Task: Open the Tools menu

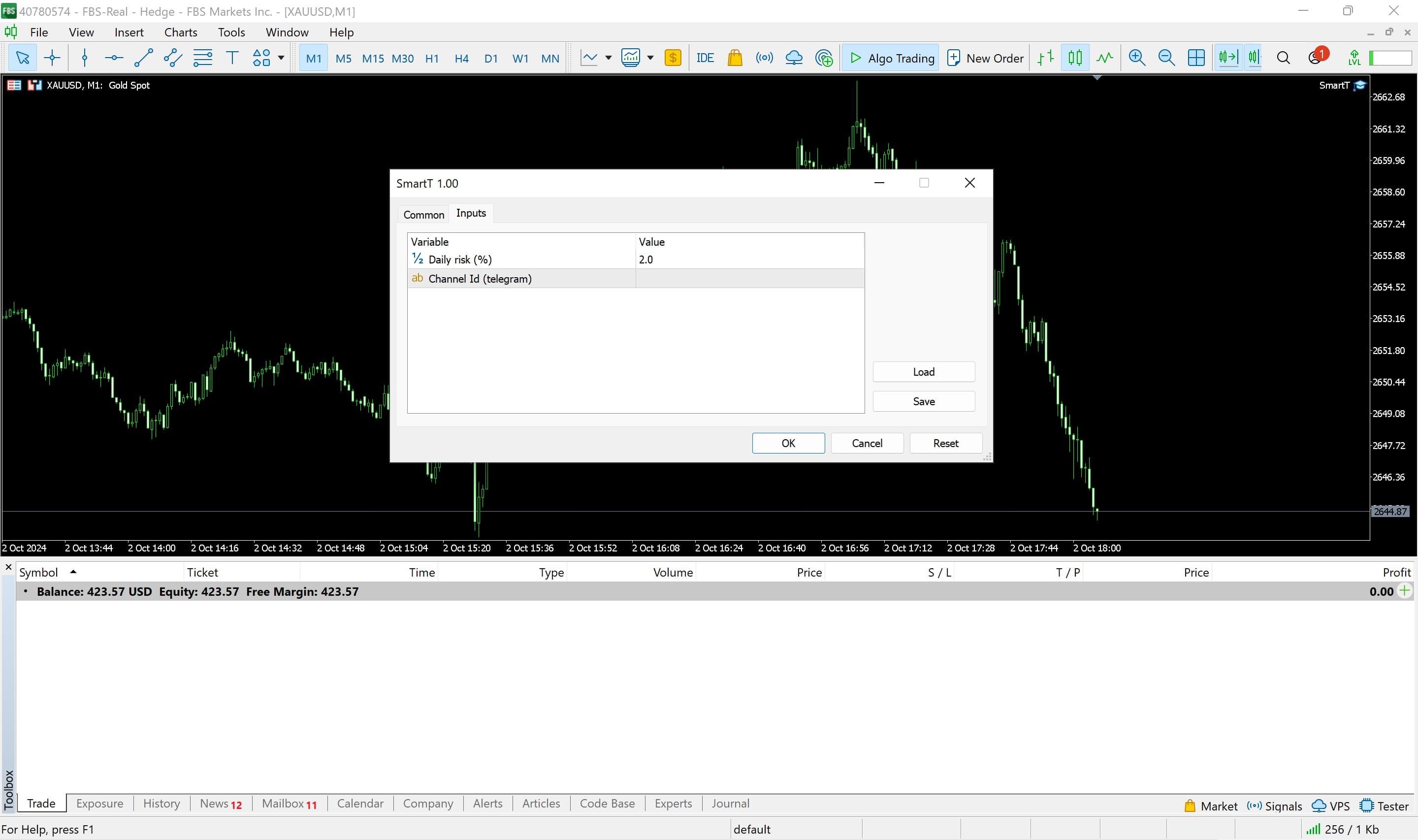Action: (x=231, y=32)
